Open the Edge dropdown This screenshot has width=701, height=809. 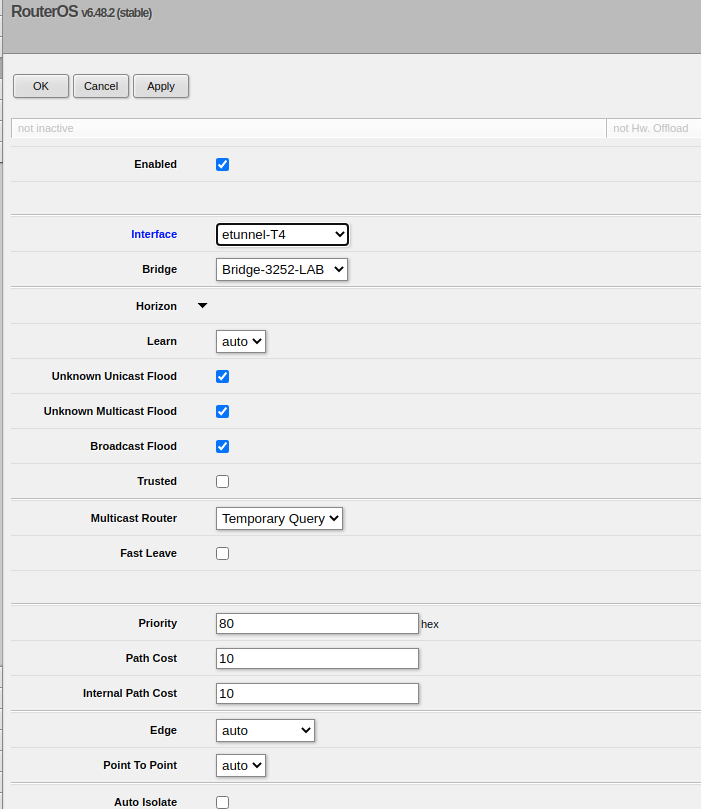point(265,730)
